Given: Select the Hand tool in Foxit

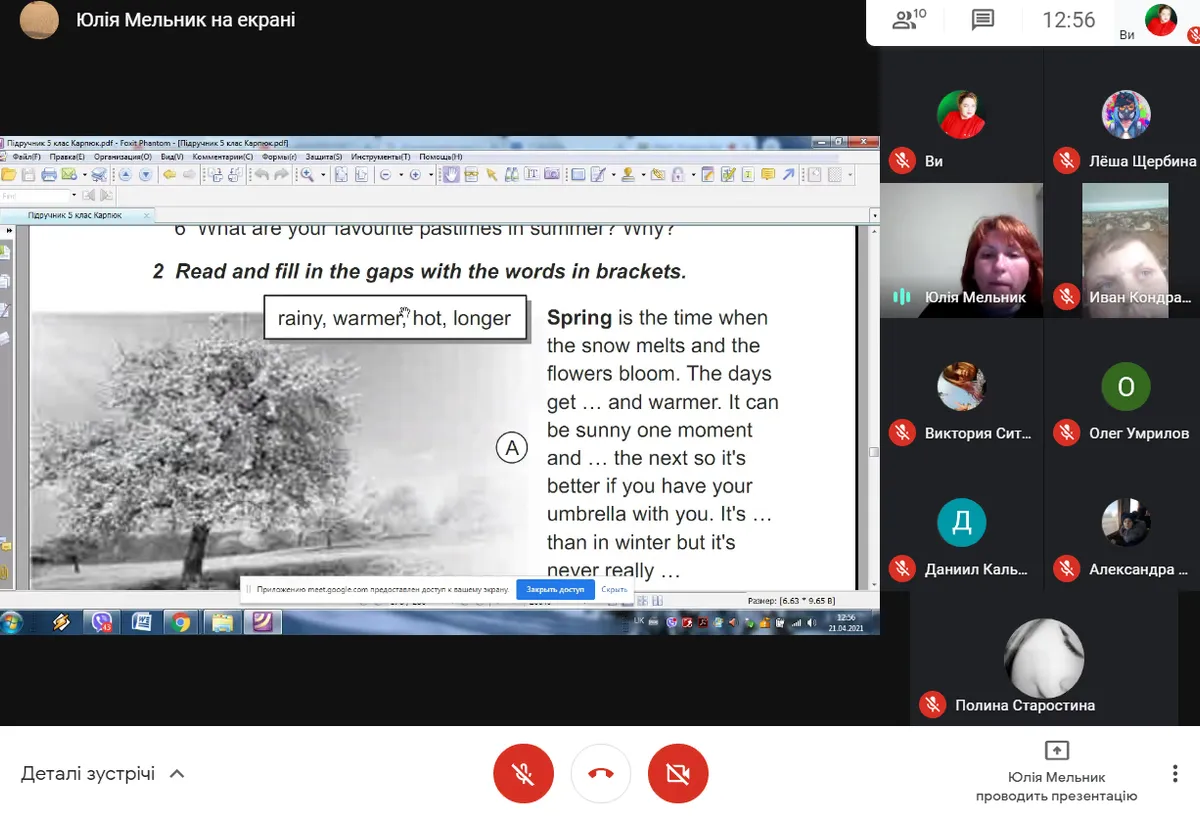Looking at the screenshot, I should (451, 175).
